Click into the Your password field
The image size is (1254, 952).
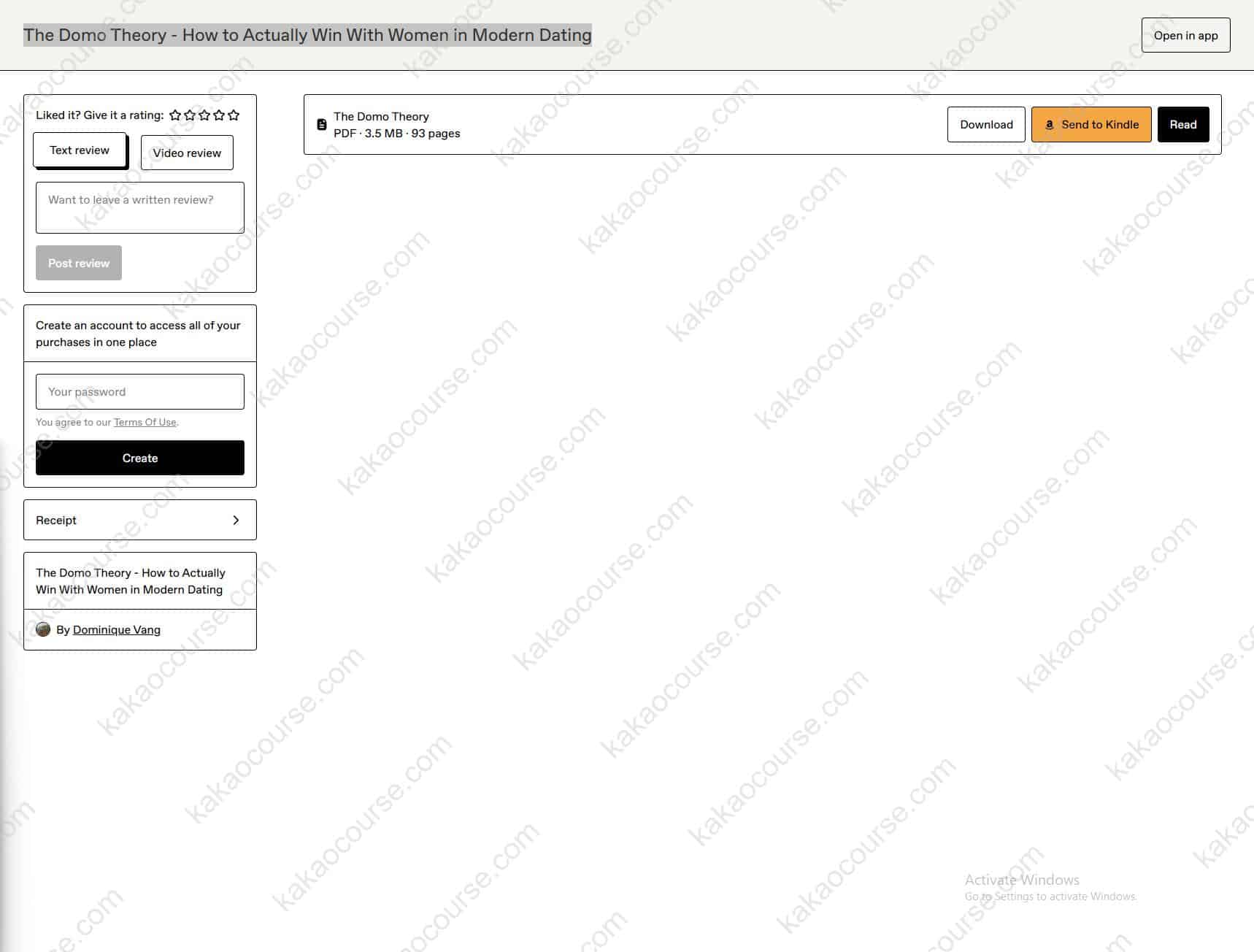click(x=140, y=392)
